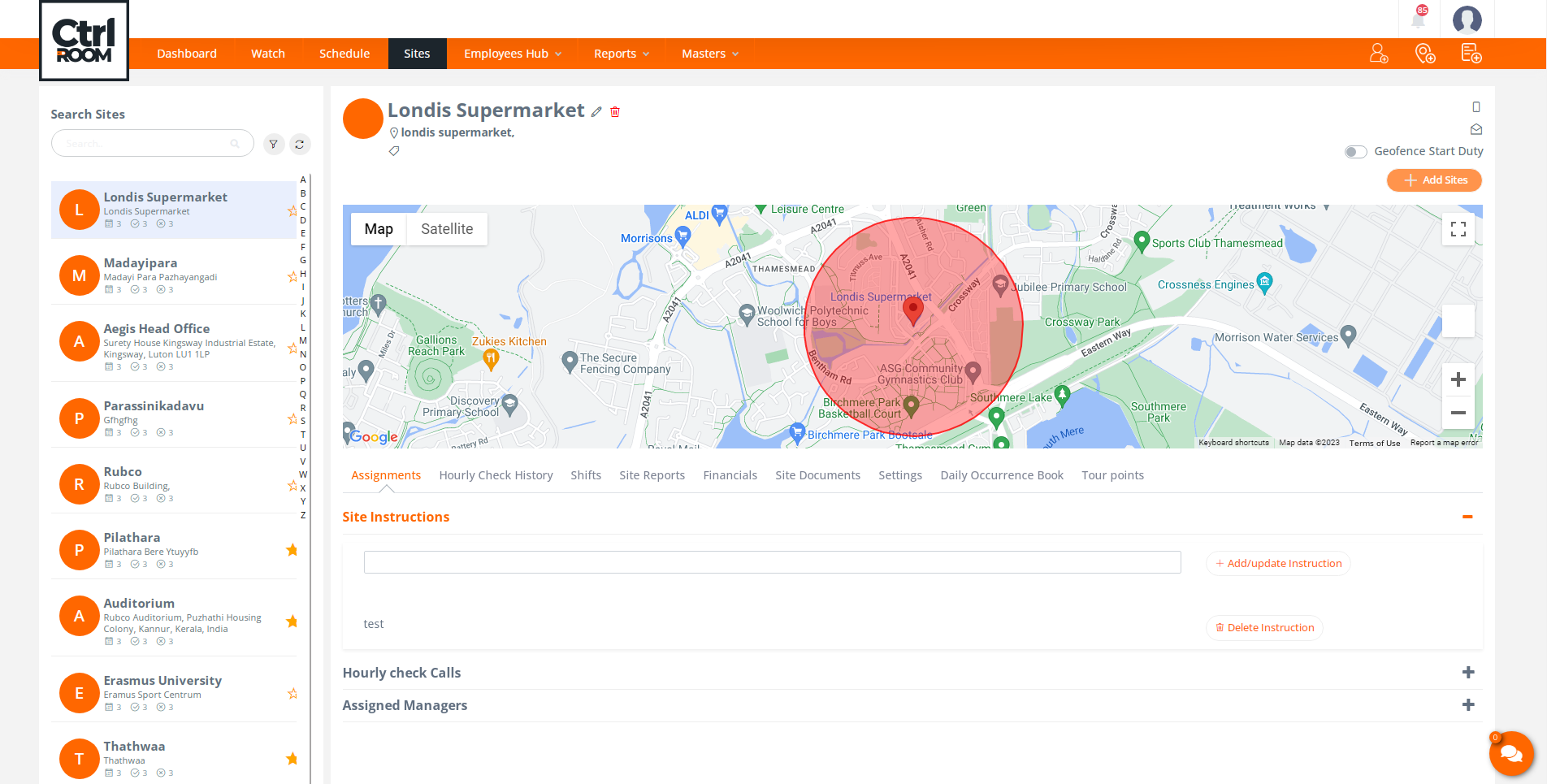Toggle favorite star for Parassinikadavu
Screen dimensions: 1547x784
pyautogui.click(x=292, y=419)
